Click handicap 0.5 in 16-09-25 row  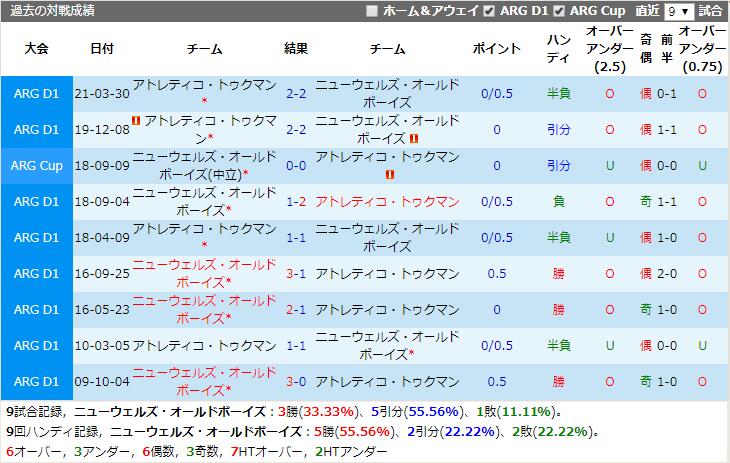click(497, 273)
